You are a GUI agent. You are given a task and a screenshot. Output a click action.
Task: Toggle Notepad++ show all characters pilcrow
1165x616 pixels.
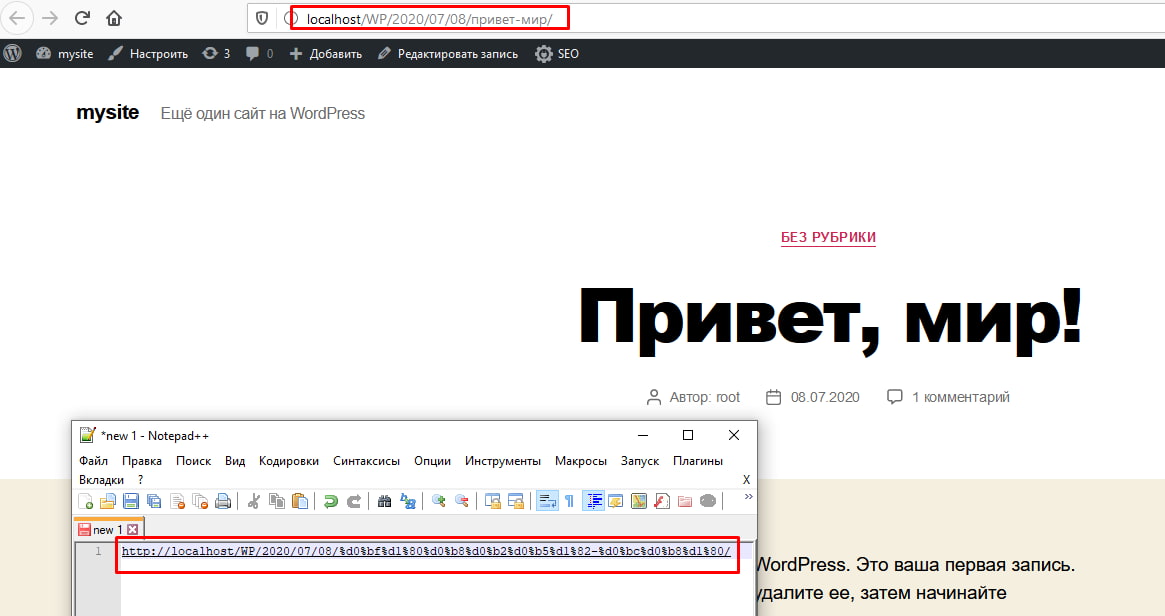click(x=569, y=502)
